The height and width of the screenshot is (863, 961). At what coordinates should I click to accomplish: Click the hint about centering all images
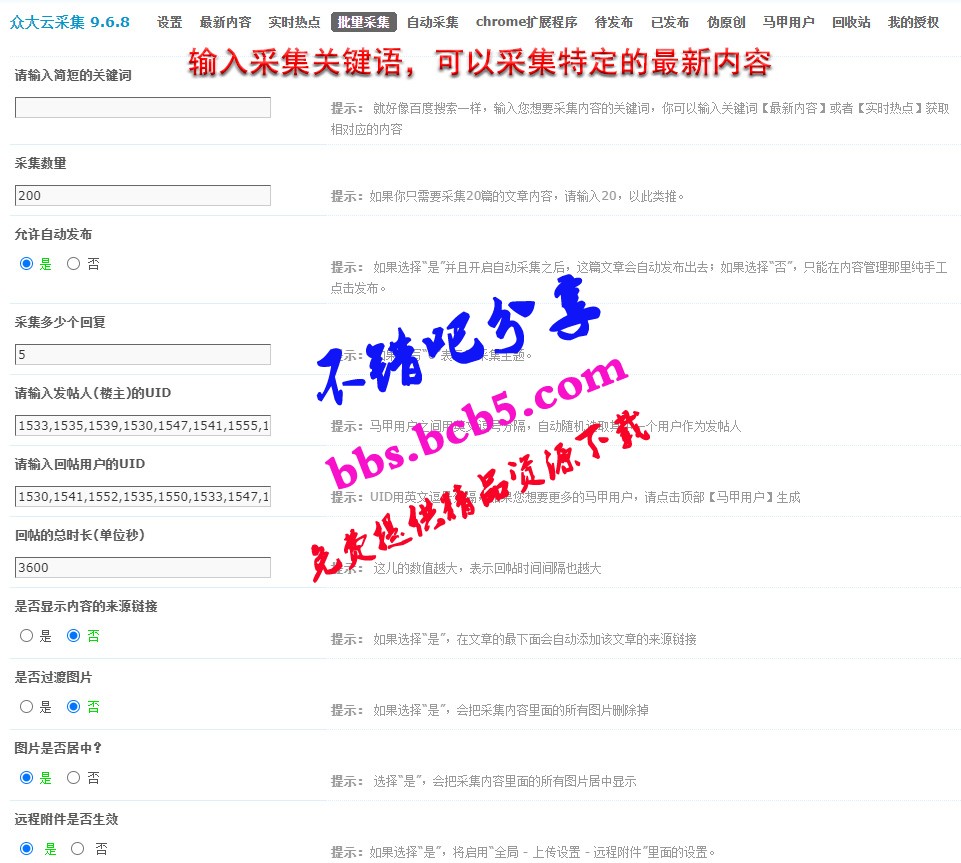pos(484,781)
